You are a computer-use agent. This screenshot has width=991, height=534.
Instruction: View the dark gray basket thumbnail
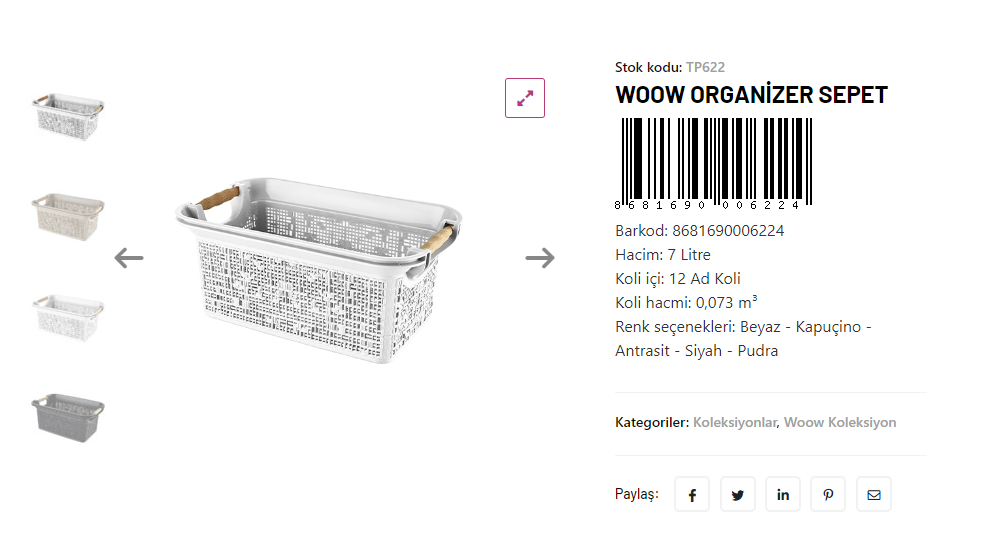click(x=69, y=412)
